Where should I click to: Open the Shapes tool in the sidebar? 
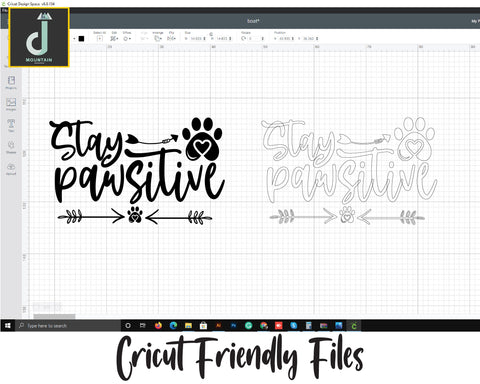(11, 147)
